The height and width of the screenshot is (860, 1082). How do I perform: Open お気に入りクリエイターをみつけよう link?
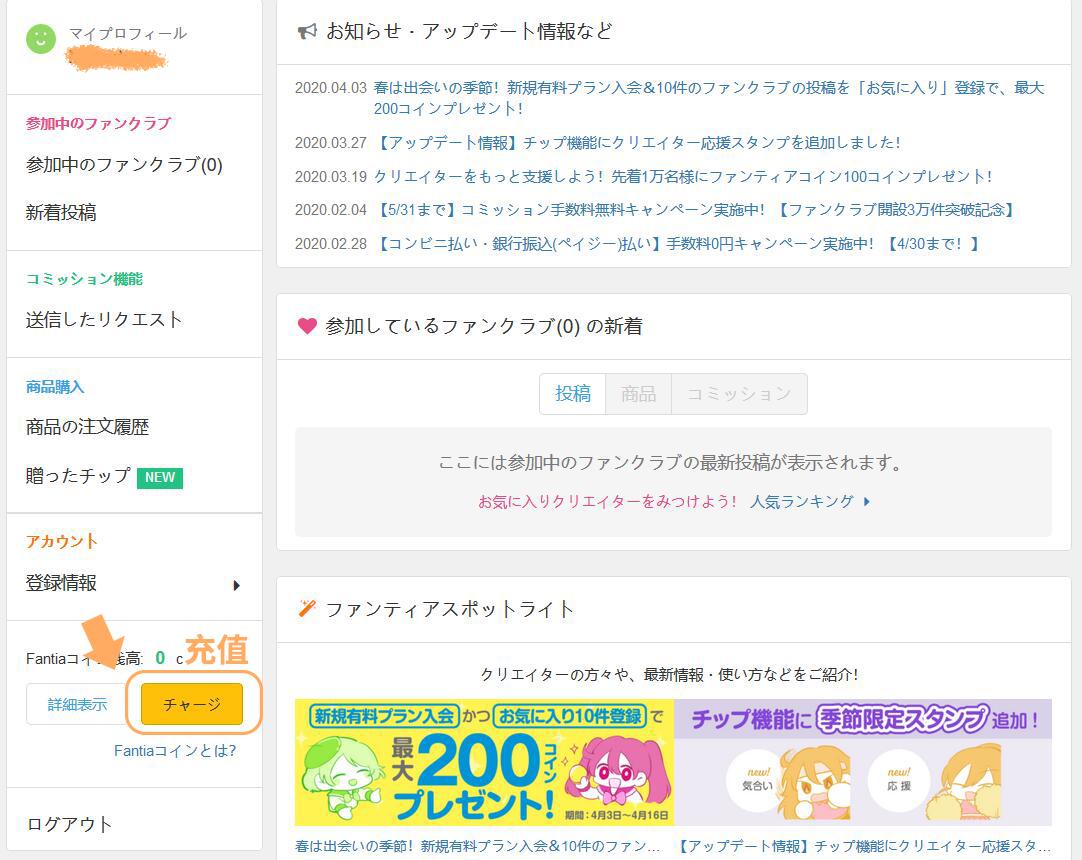[607, 502]
